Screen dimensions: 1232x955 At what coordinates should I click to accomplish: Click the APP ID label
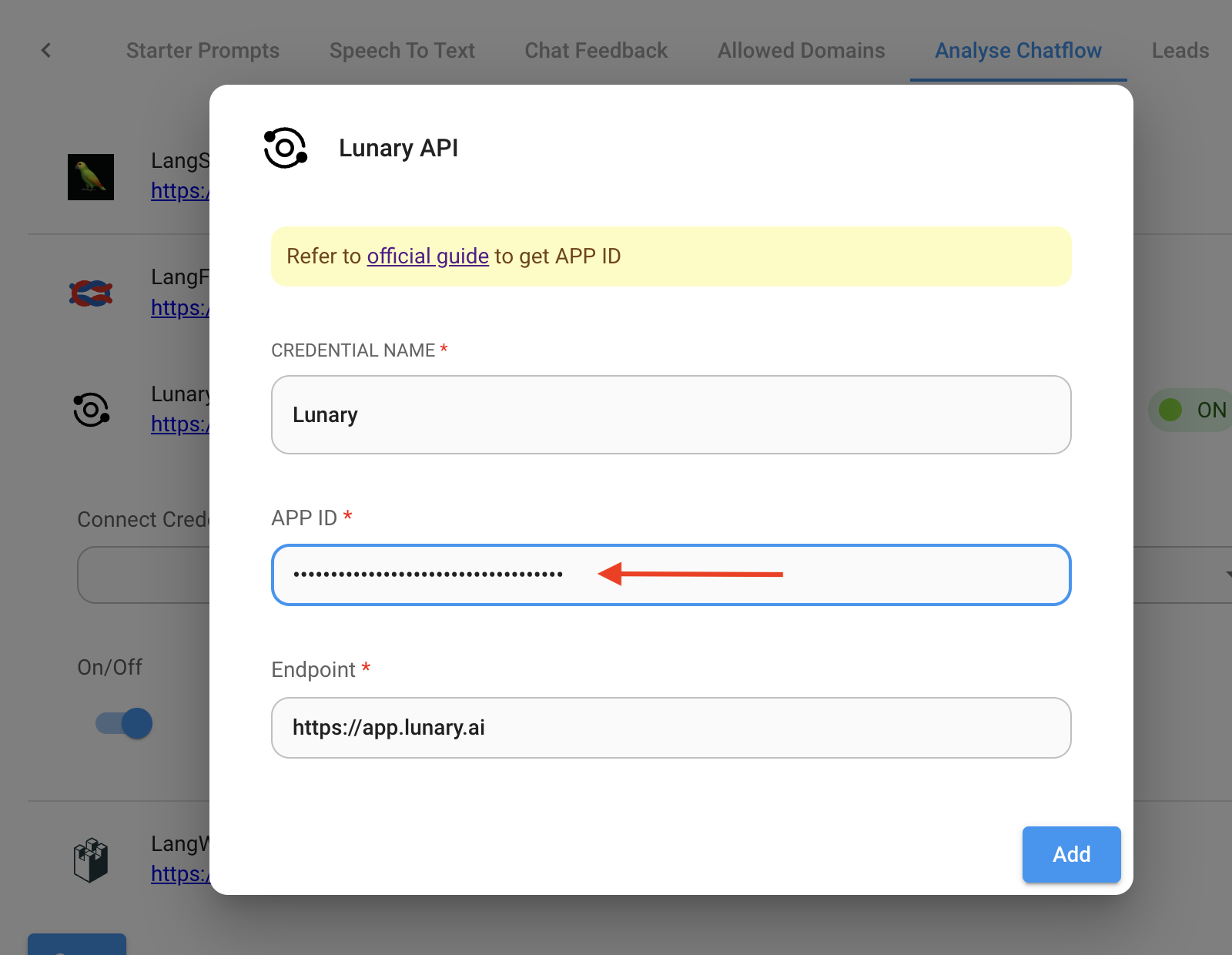[304, 518]
